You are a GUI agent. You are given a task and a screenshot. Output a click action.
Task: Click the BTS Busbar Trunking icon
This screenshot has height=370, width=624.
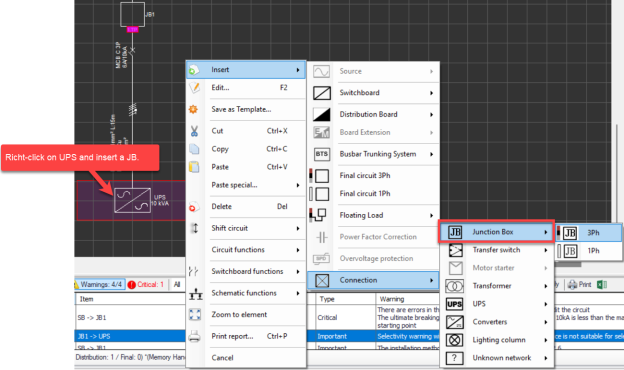(322, 154)
